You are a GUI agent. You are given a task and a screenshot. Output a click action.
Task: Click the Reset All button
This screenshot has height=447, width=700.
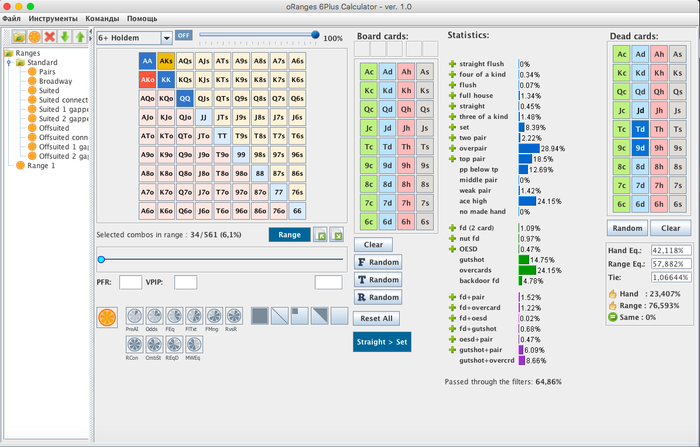click(376, 318)
